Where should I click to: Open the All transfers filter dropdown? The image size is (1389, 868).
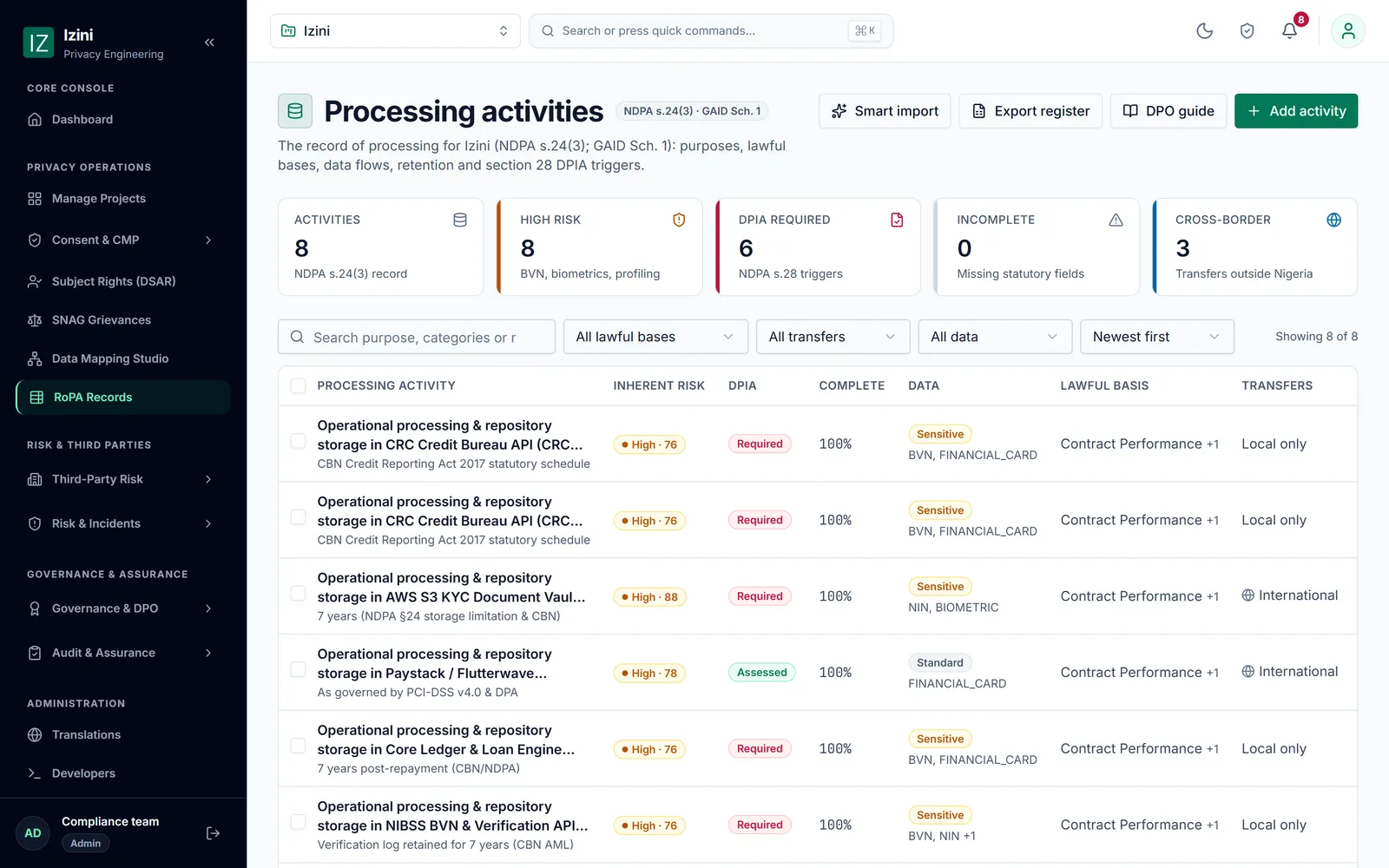coord(833,337)
